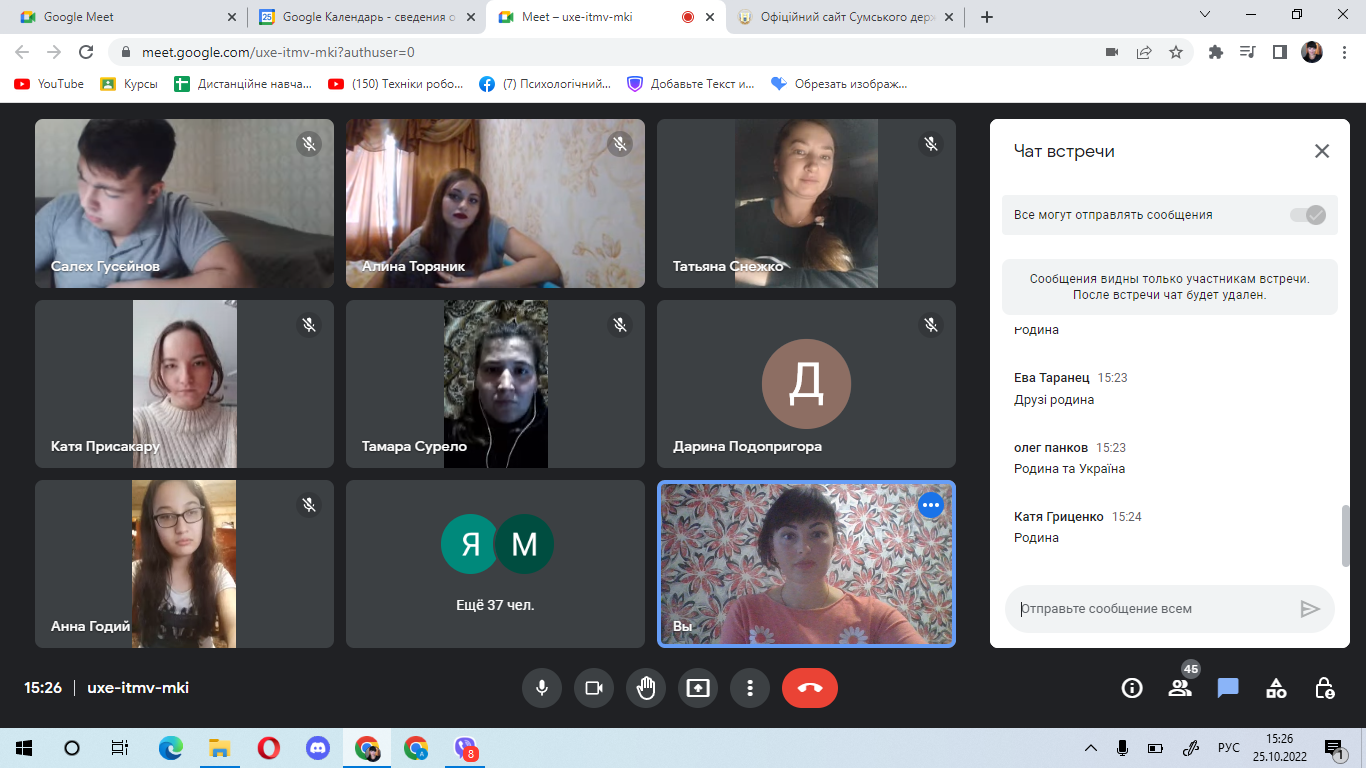Switch to the Офіційний сайт Сумського tab
The height and width of the screenshot is (768, 1366).
846,17
